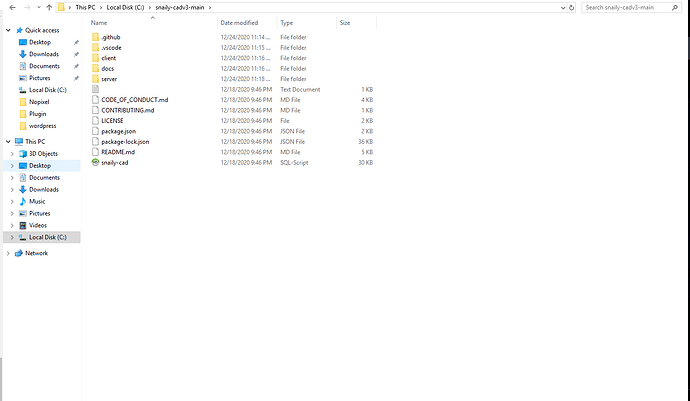690x401 pixels.
Task: Collapse the This PC tree section
Action: pyautogui.click(x=8, y=142)
